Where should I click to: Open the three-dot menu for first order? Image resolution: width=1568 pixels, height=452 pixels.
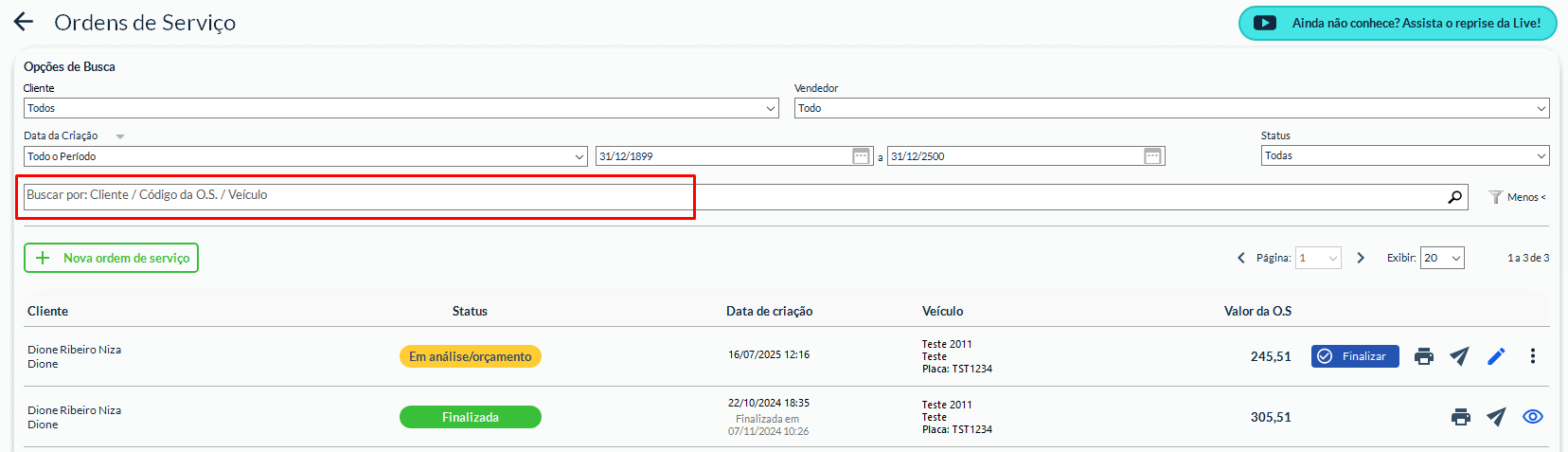point(1532,356)
